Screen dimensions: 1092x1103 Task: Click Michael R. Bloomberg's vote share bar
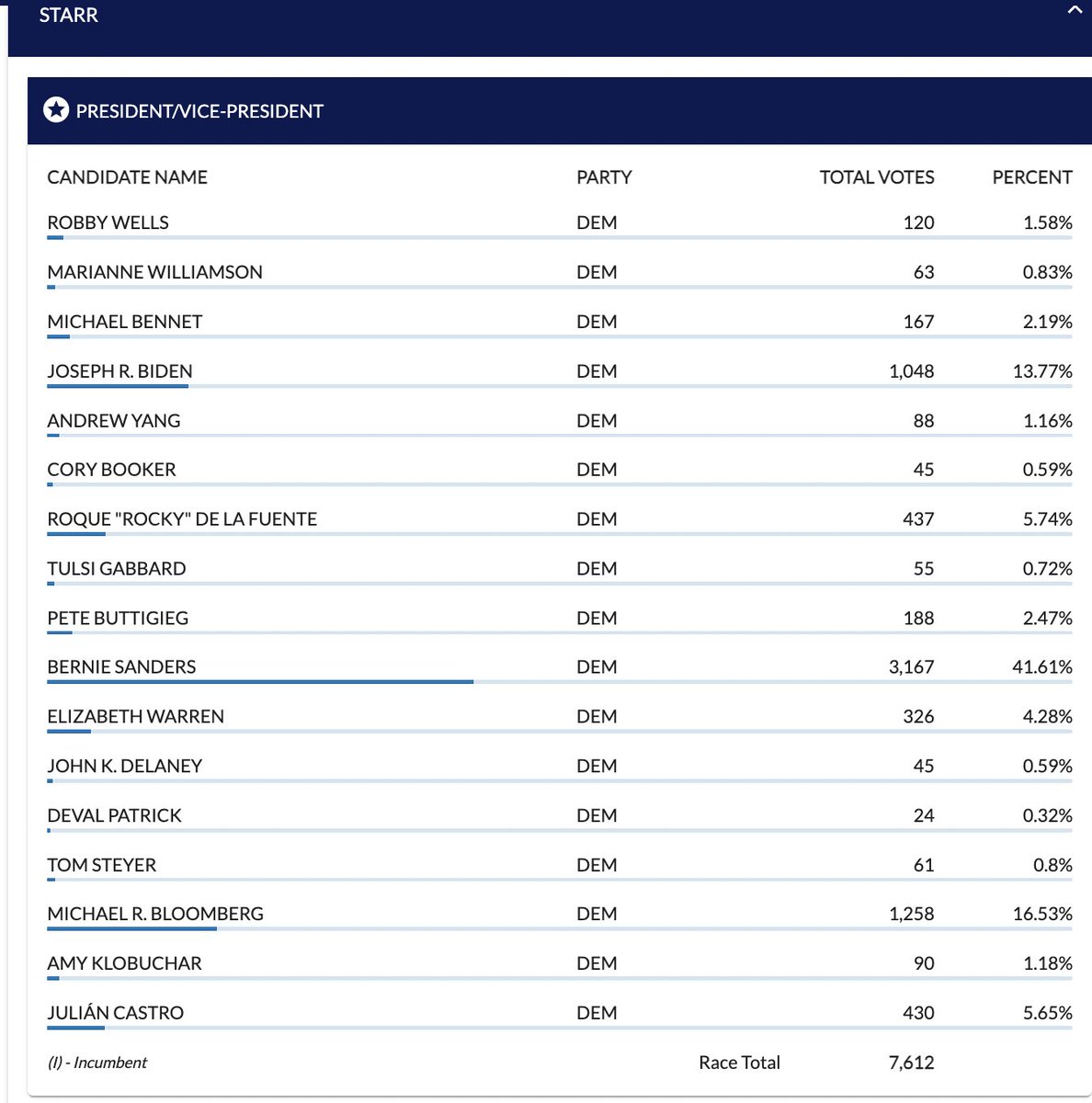pyautogui.click(x=560, y=929)
